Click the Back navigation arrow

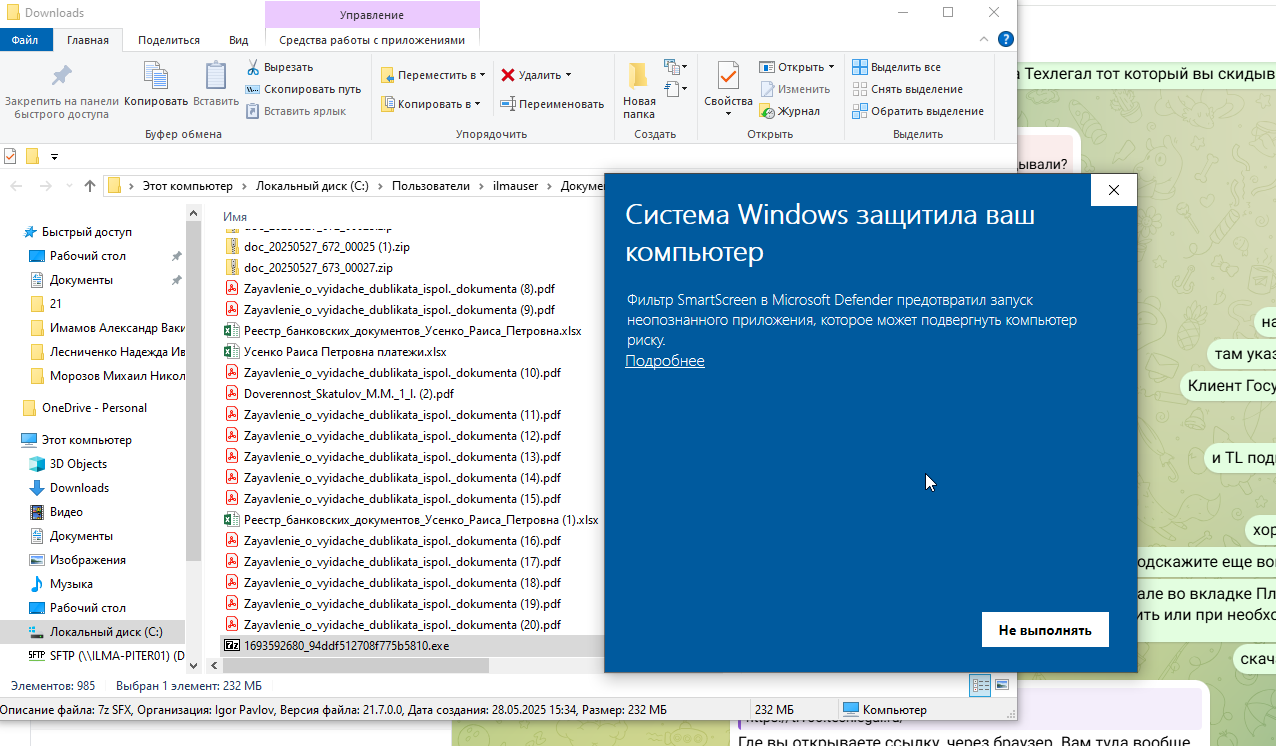(x=17, y=186)
